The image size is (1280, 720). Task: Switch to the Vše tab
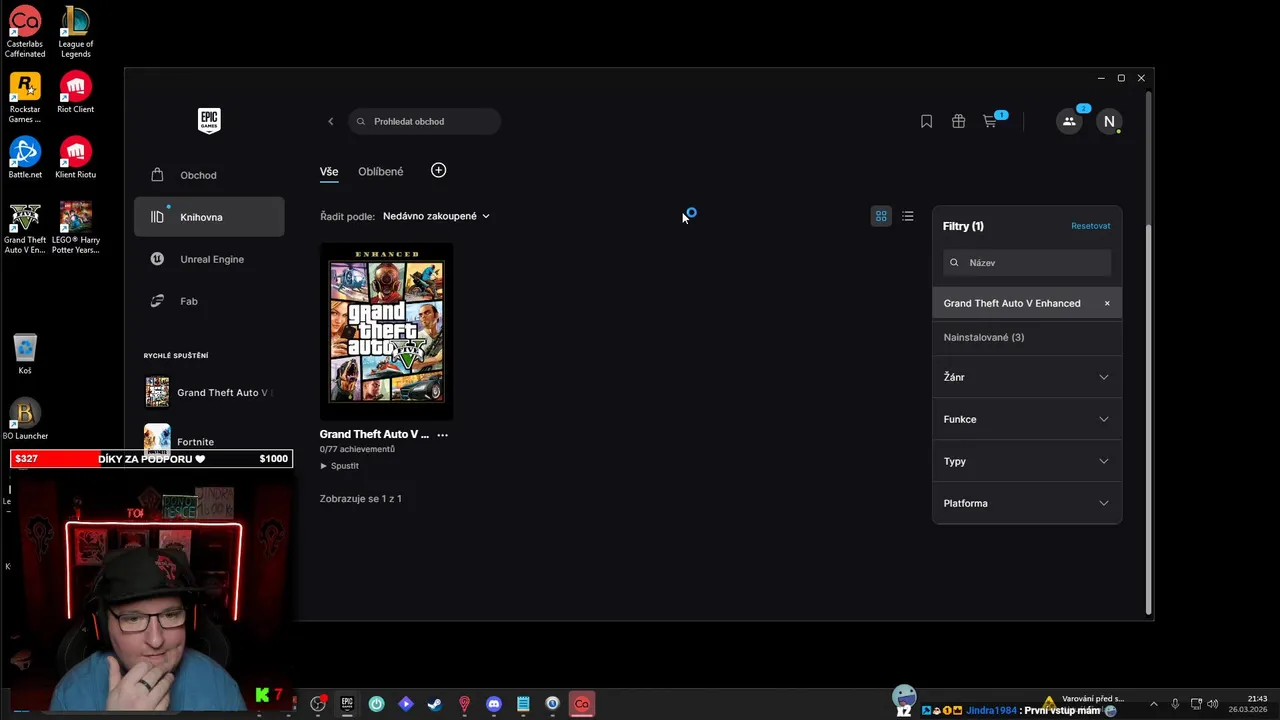point(329,172)
